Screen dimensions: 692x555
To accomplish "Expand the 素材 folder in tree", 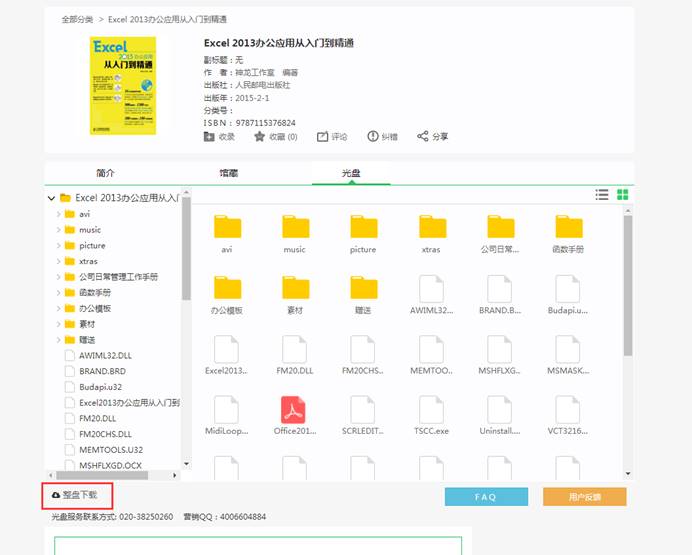I will point(59,324).
